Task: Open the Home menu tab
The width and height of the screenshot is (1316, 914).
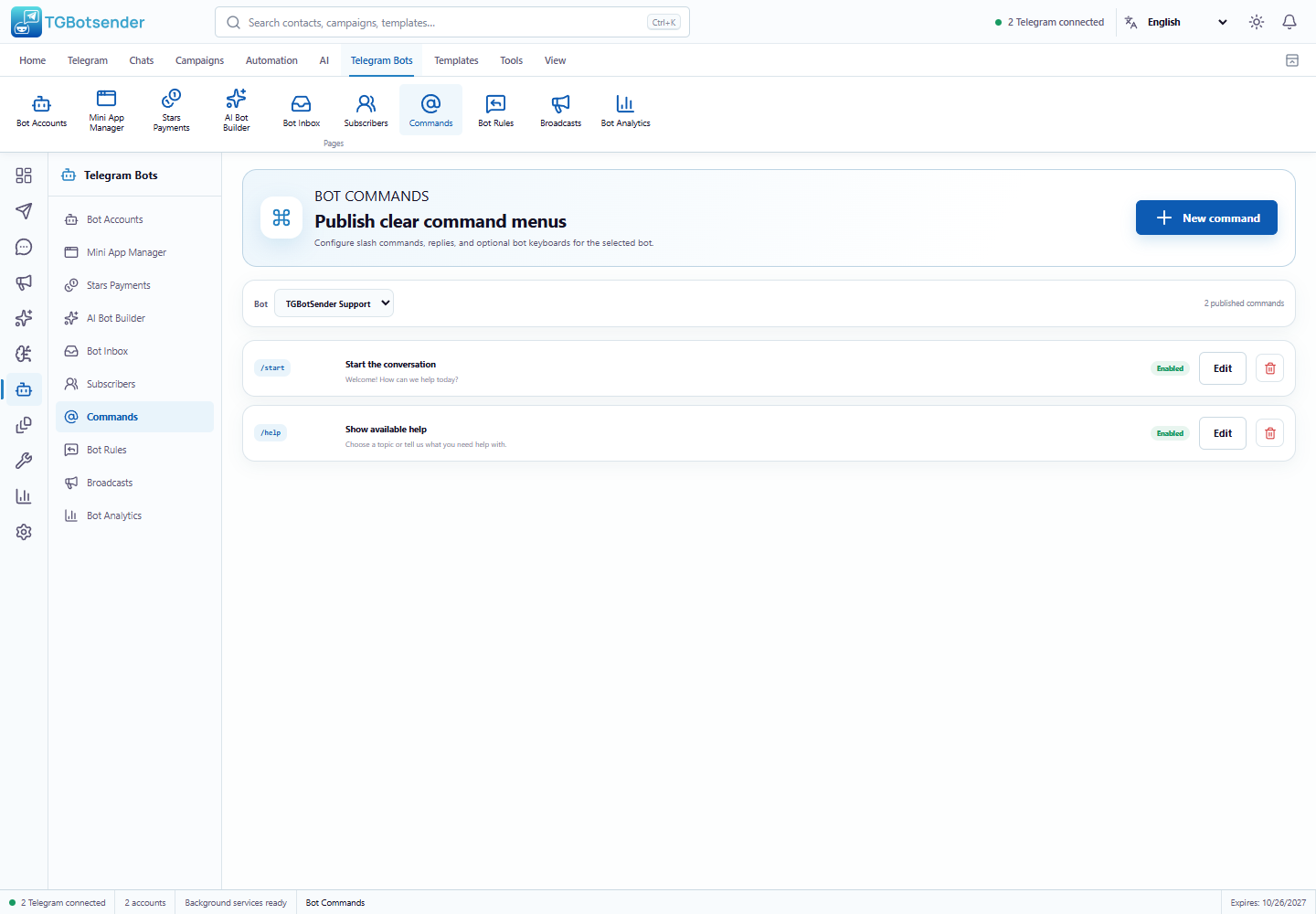Action: pyautogui.click(x=32, y=60)
